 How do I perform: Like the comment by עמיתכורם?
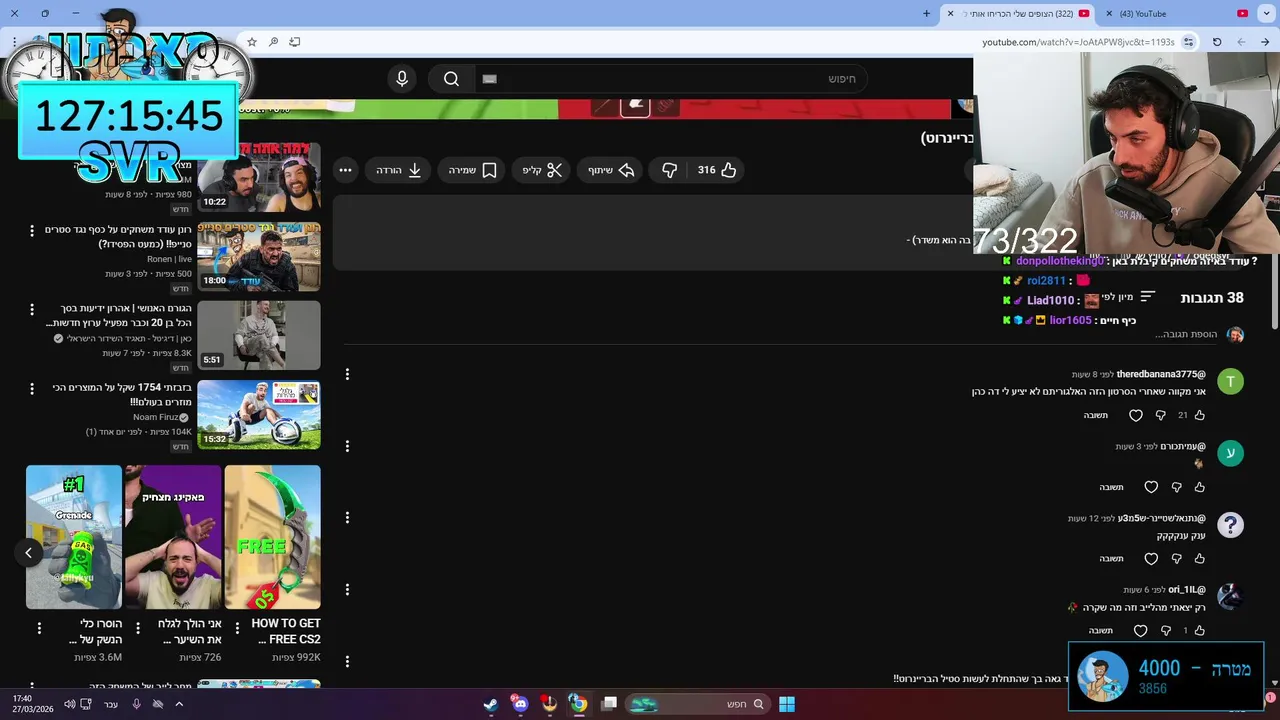pos(1200,487)
